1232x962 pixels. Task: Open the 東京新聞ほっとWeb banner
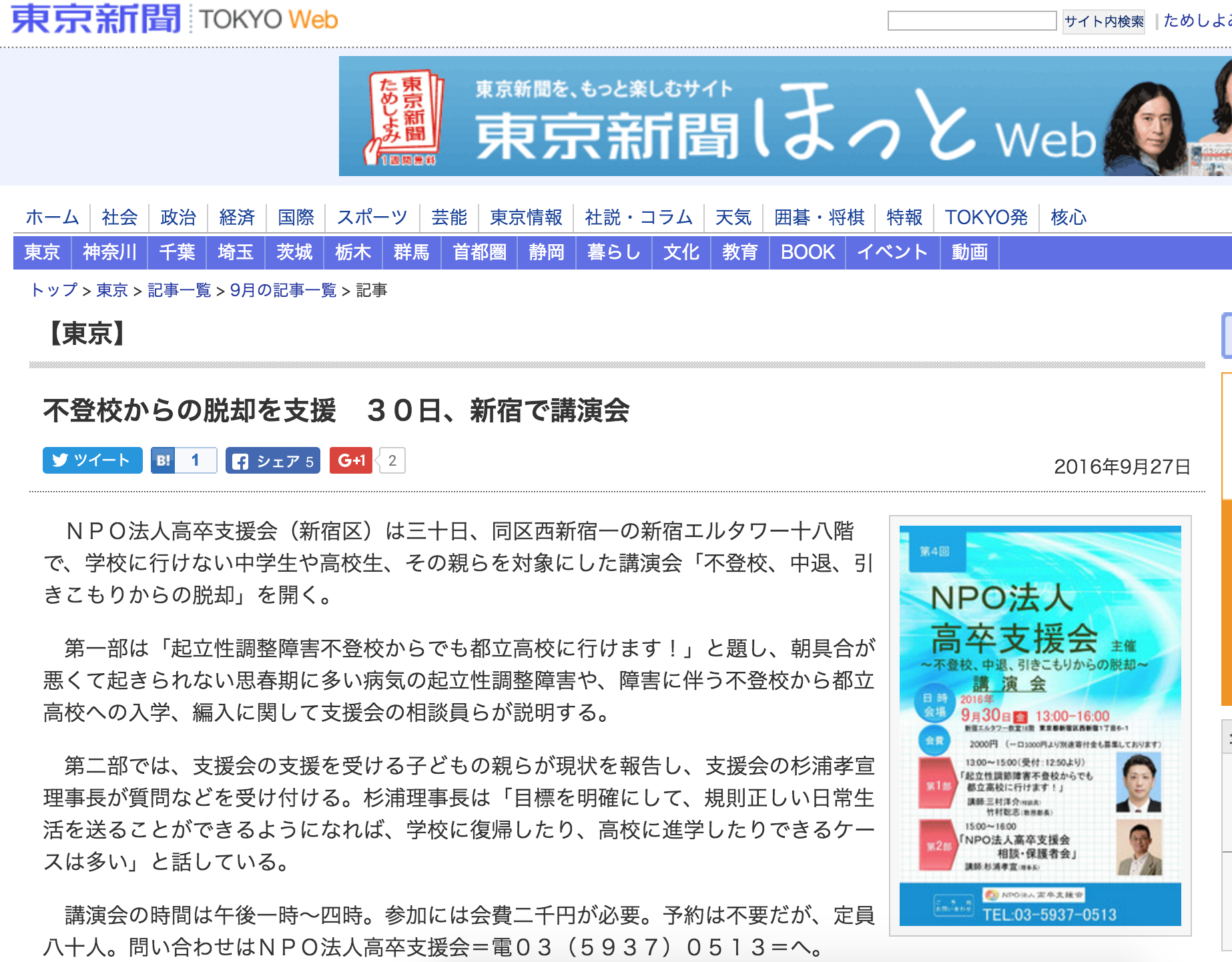tap(785, 116)
